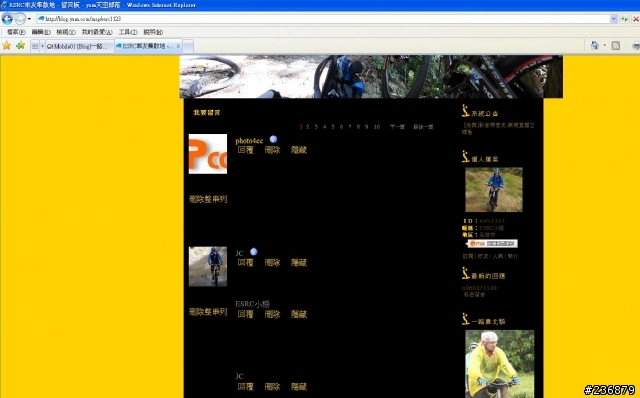Close the ESRC車友集散地 tab
This screenshot has height=398, width=640.
(178, 46)
